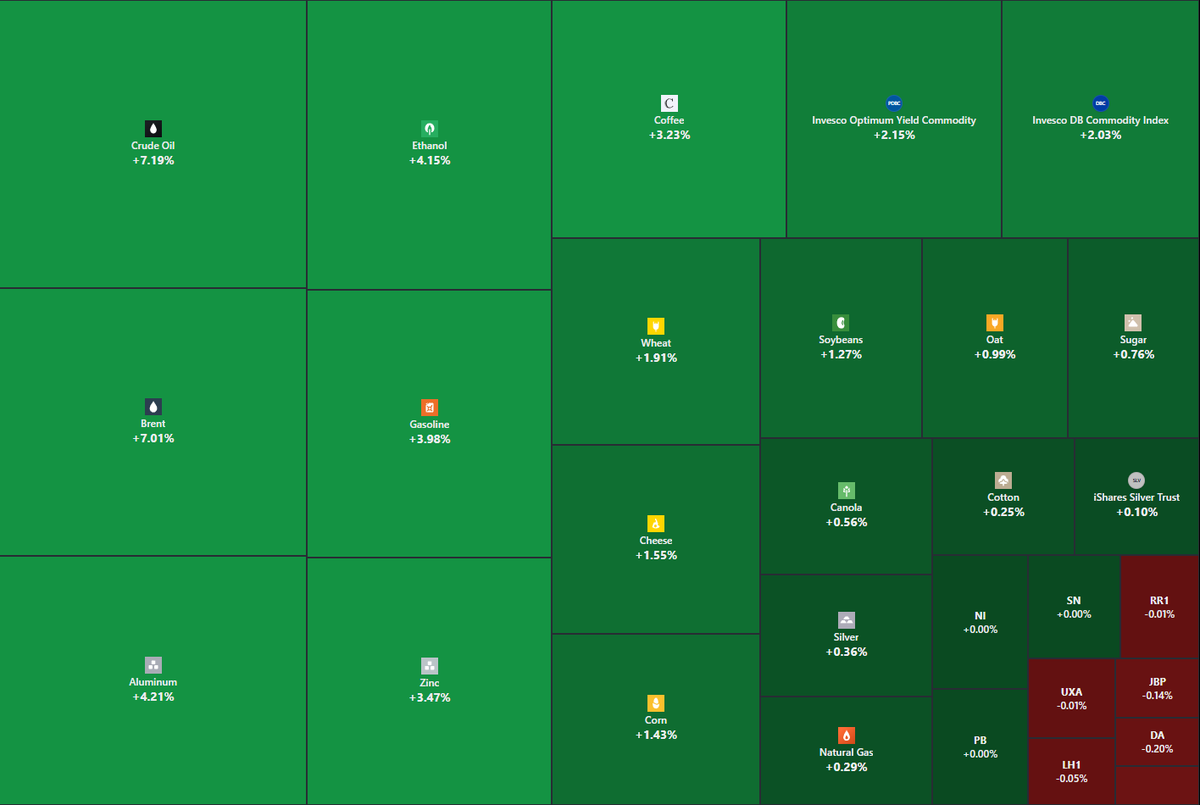Select the Sugar +0.76% value

[x=1133, y=355]
